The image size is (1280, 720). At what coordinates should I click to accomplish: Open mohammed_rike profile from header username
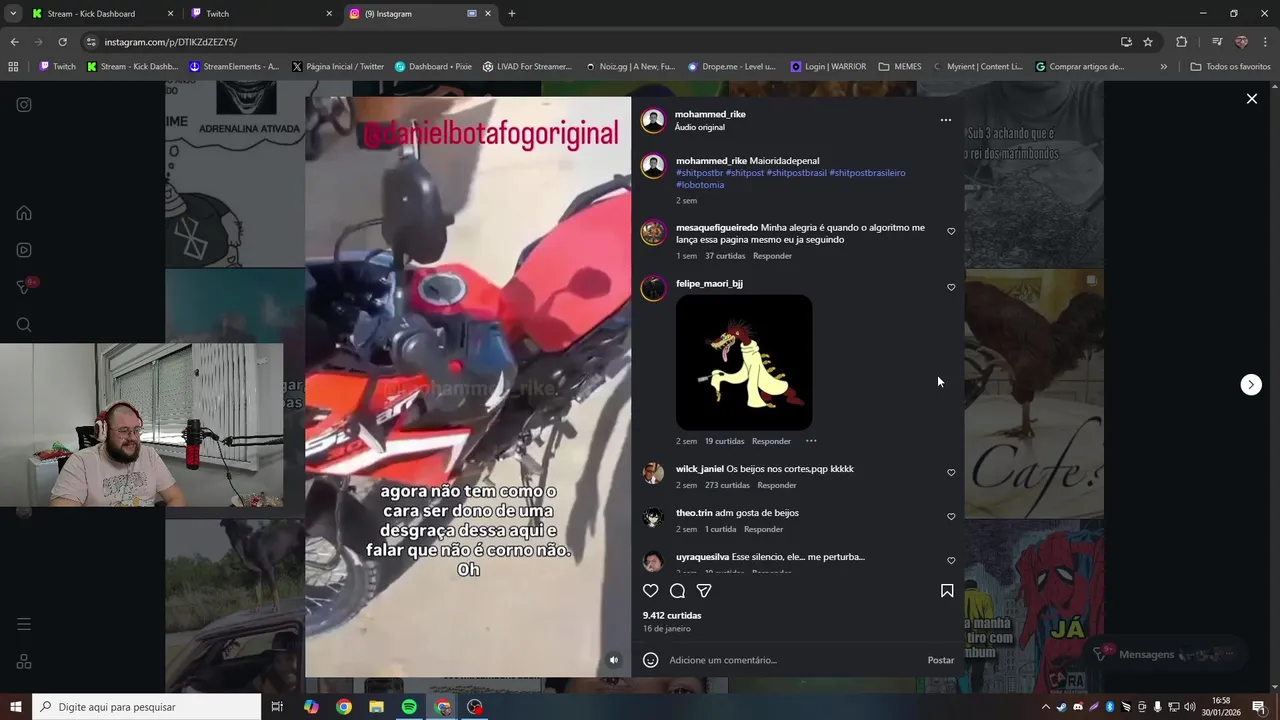[710, 114]
